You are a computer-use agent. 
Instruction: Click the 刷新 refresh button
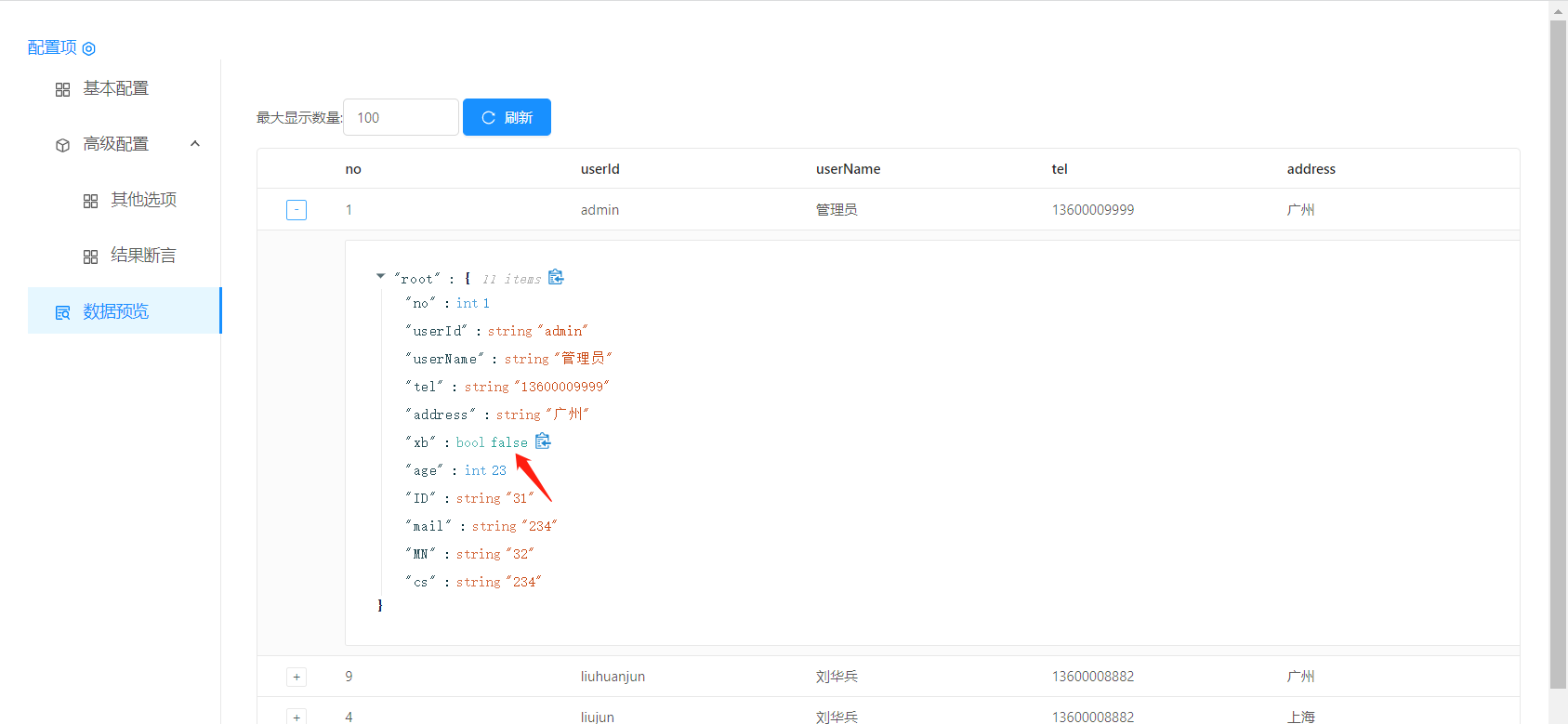click(507, 117)
